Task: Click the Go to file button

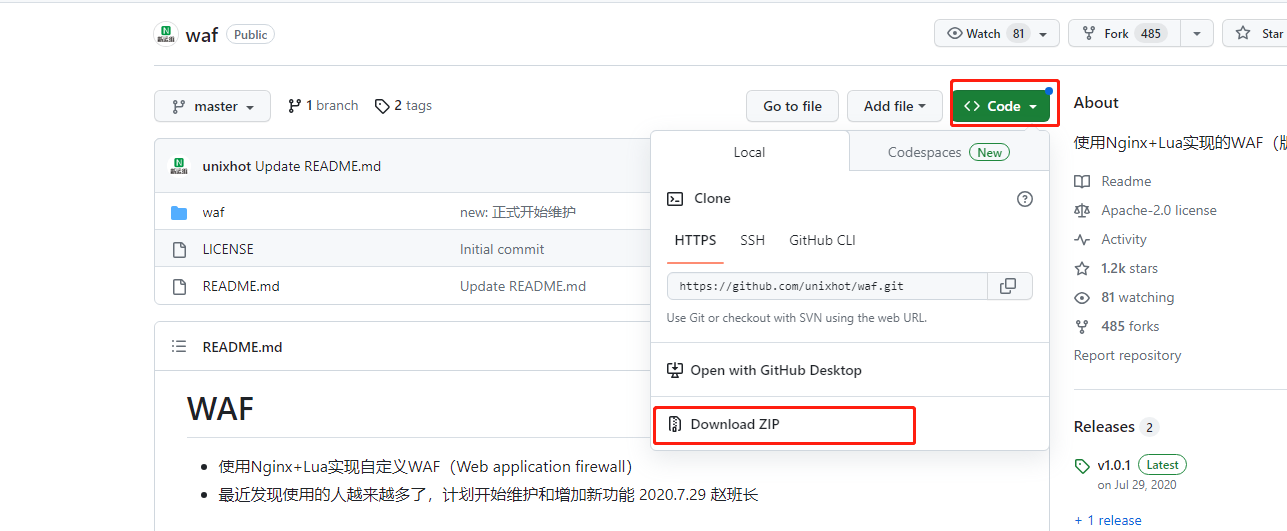Action: (x=792, y=106)
